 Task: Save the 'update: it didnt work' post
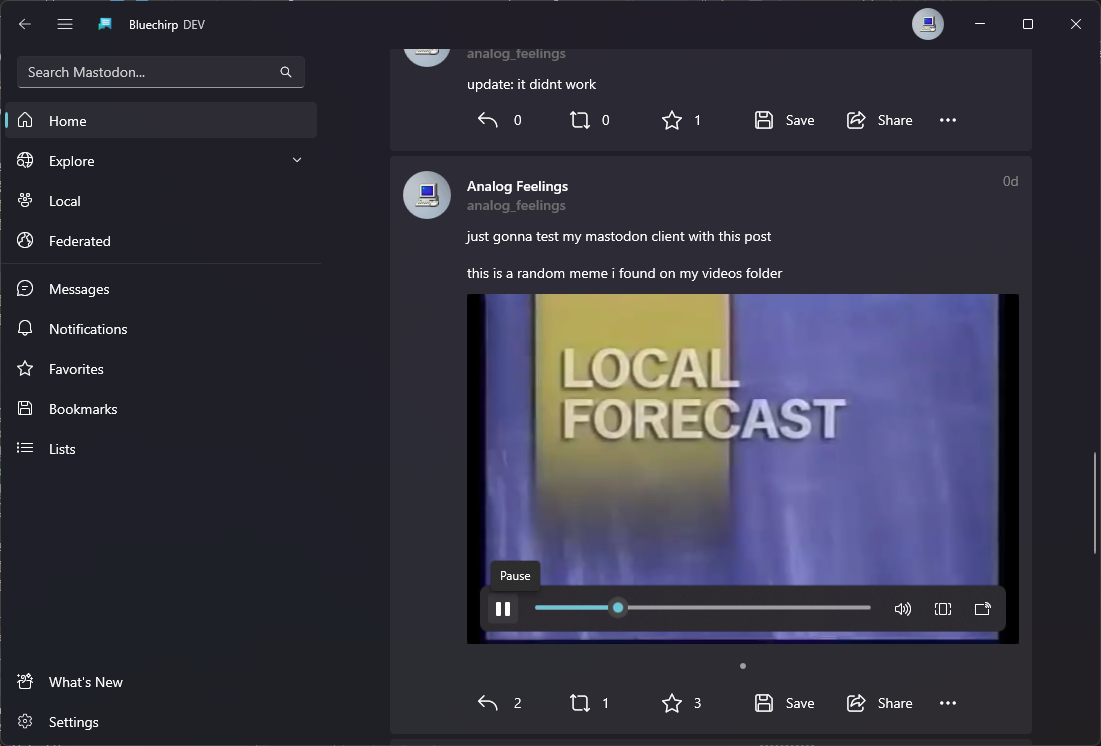784,120
